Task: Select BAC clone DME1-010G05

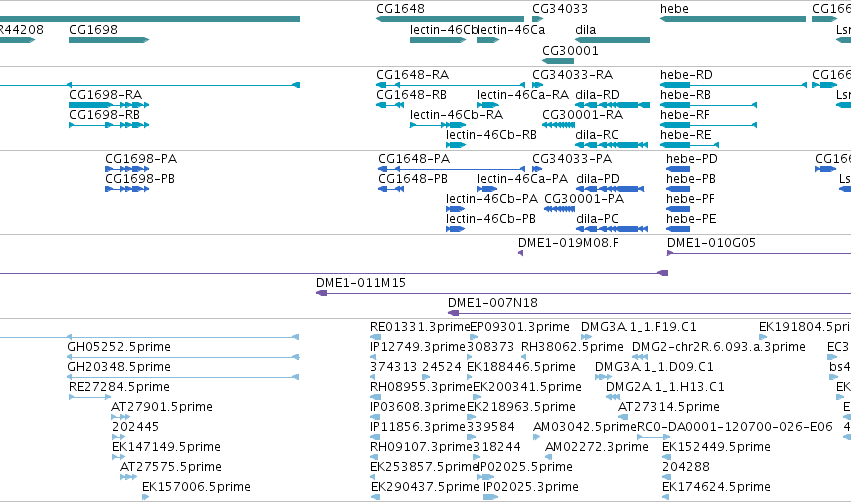Action: pyautogui.click(x=711, y=243)
